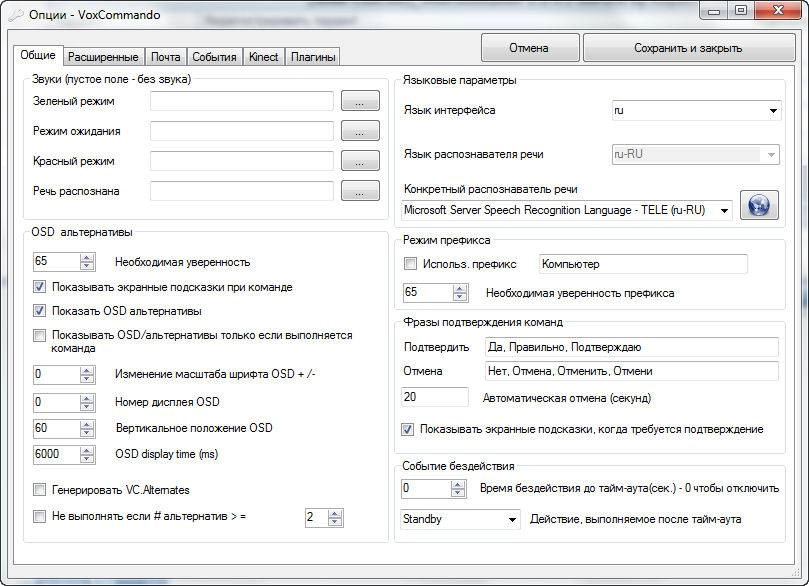Browse sound file for Режим ожидания
809x586 pixels.
point(360,131)
